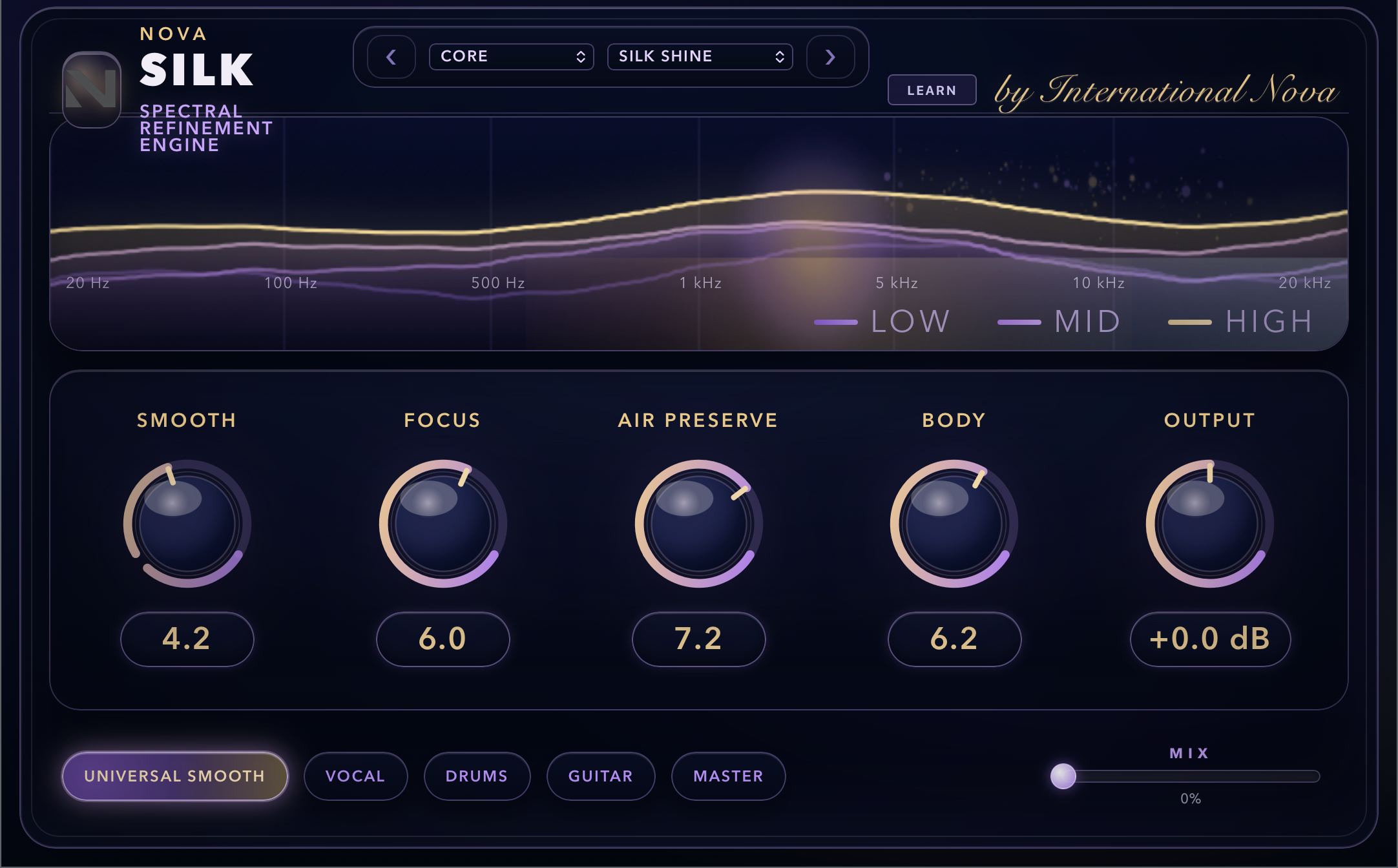Click the 20 Hz frequency label

[88, 283]
